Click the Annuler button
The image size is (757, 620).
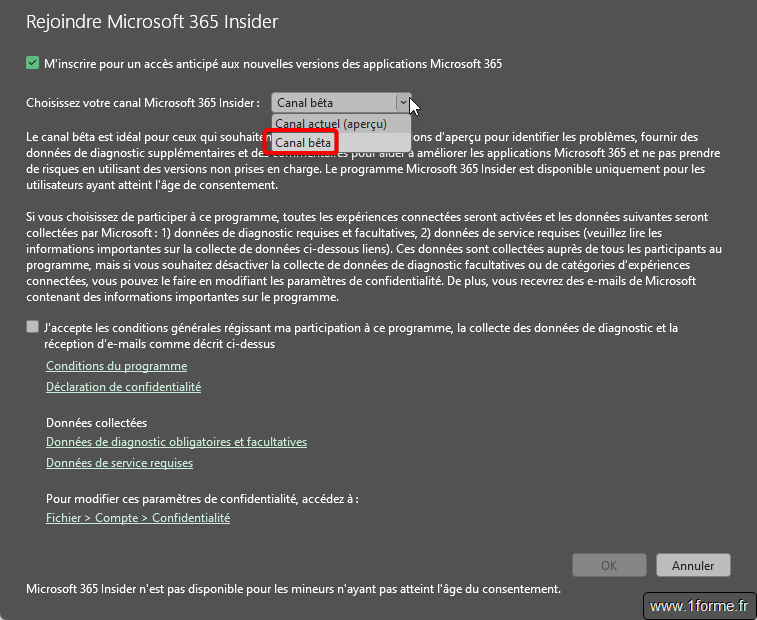click(693, 565)
